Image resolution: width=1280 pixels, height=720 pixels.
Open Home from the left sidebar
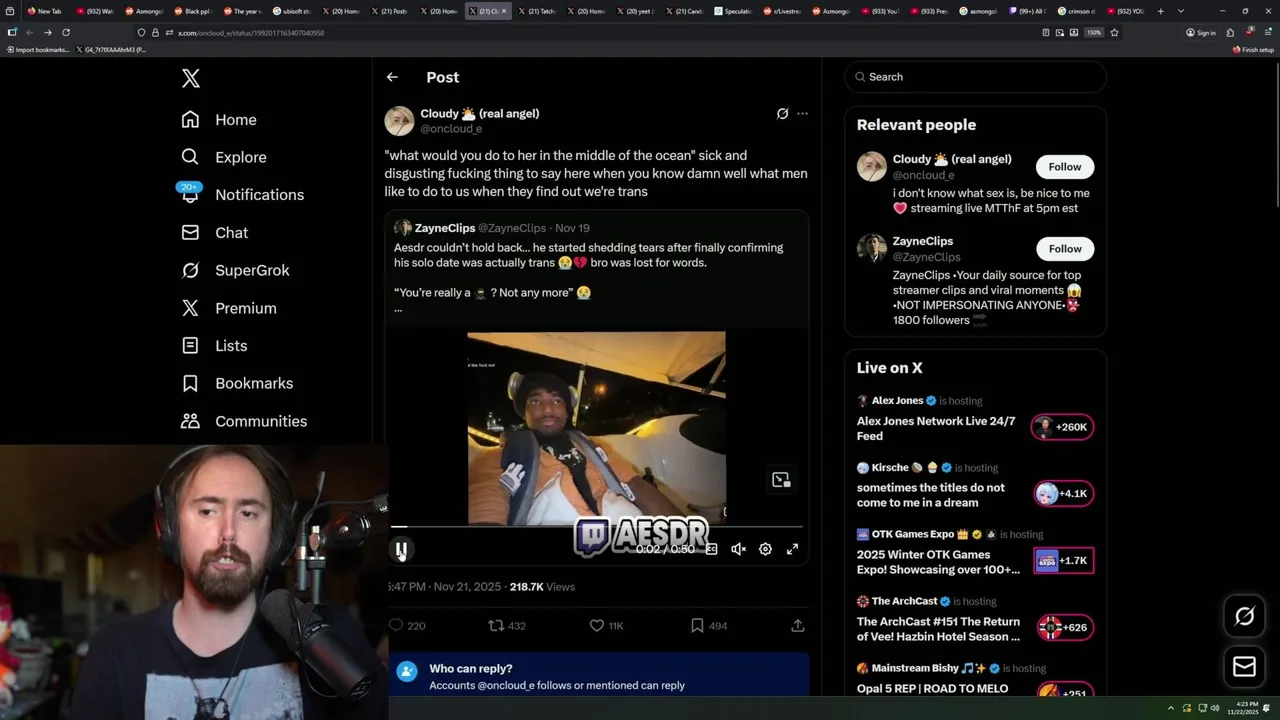pyautogui.click(x=219, y=120)
